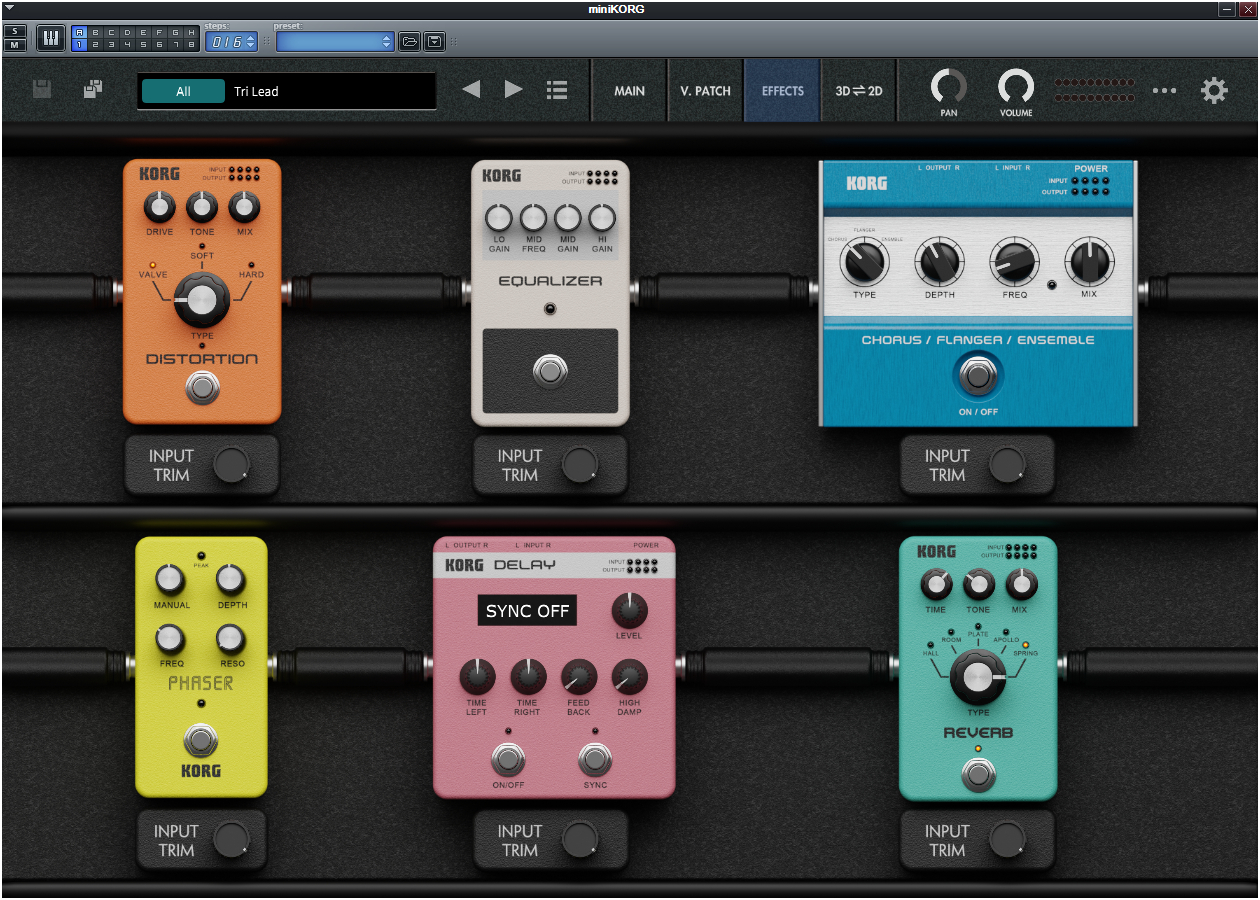Stomp the Reverb pedal footswitch

[x=978, y=774]
